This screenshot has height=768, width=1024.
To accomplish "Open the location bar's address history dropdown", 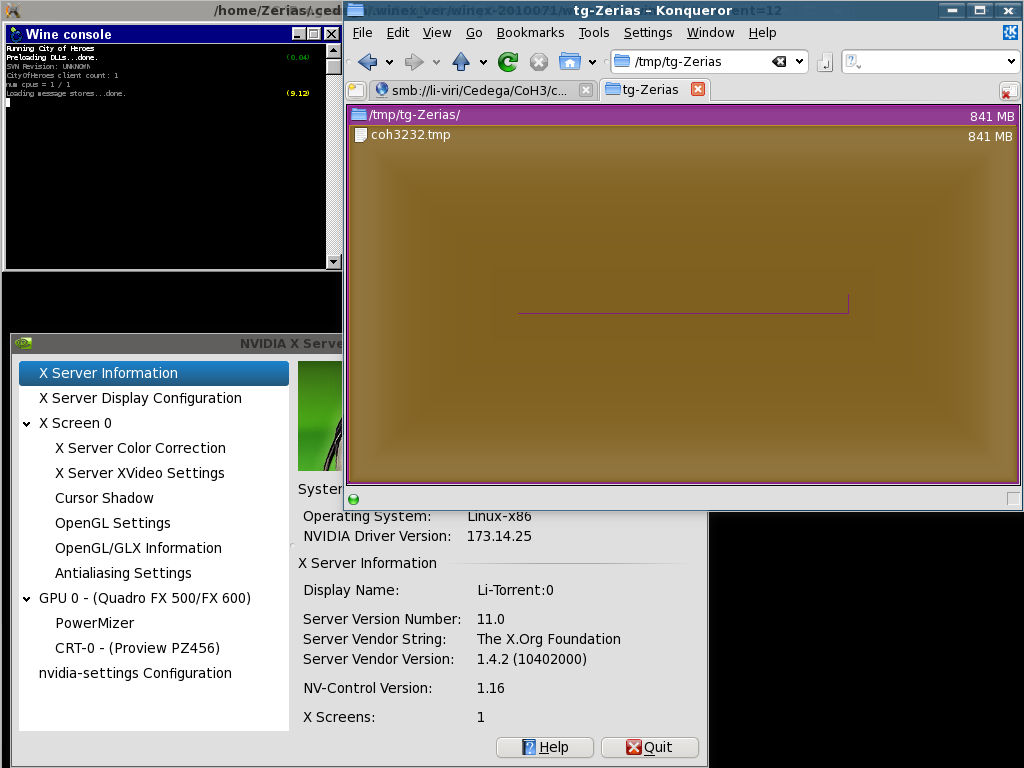I will pos(800,62).
